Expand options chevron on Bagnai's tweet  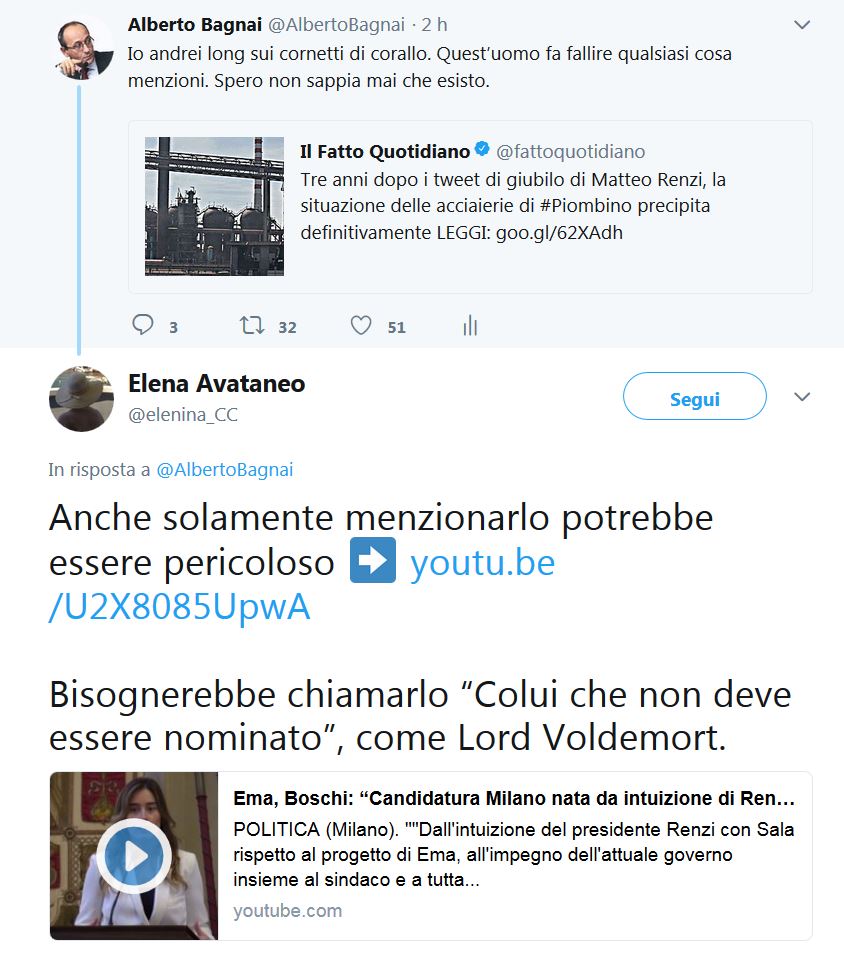pyautogui.click(x=801, y=25)
